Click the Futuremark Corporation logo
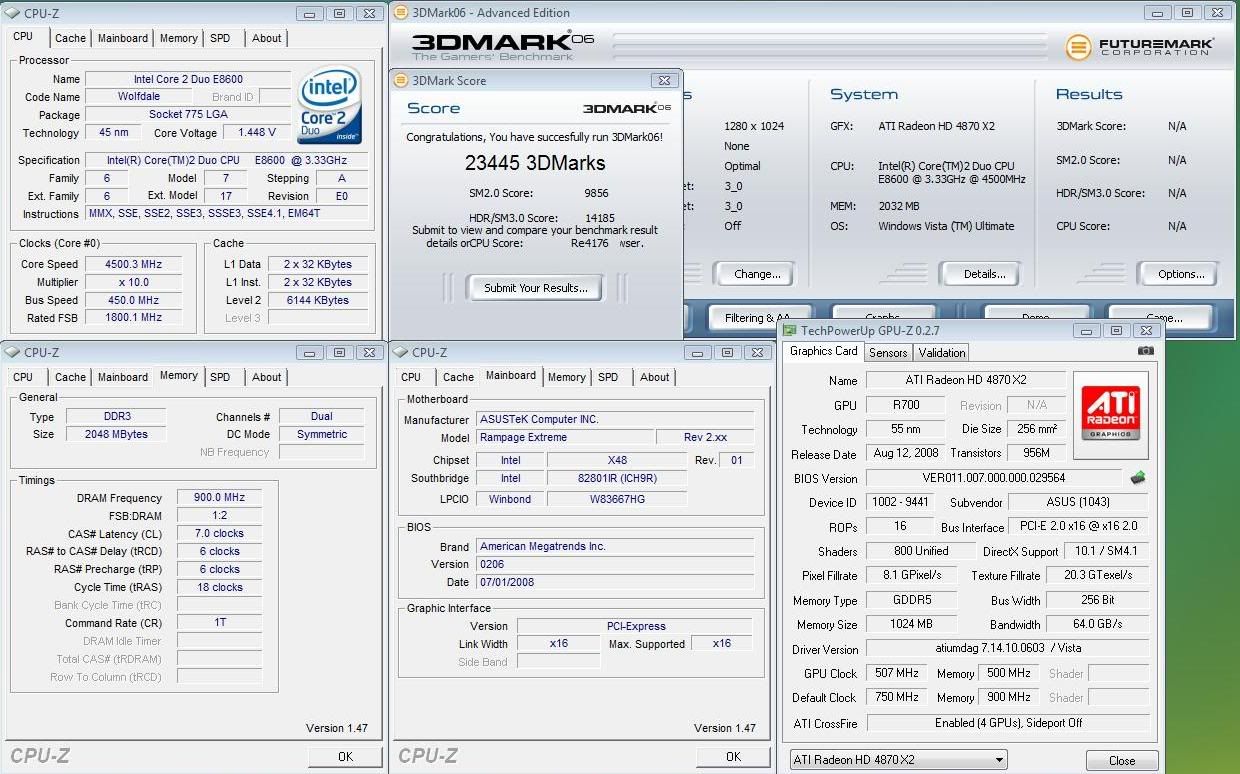Image resolution: width=1240 pixels, height=774 pixels. point(1140,46)
